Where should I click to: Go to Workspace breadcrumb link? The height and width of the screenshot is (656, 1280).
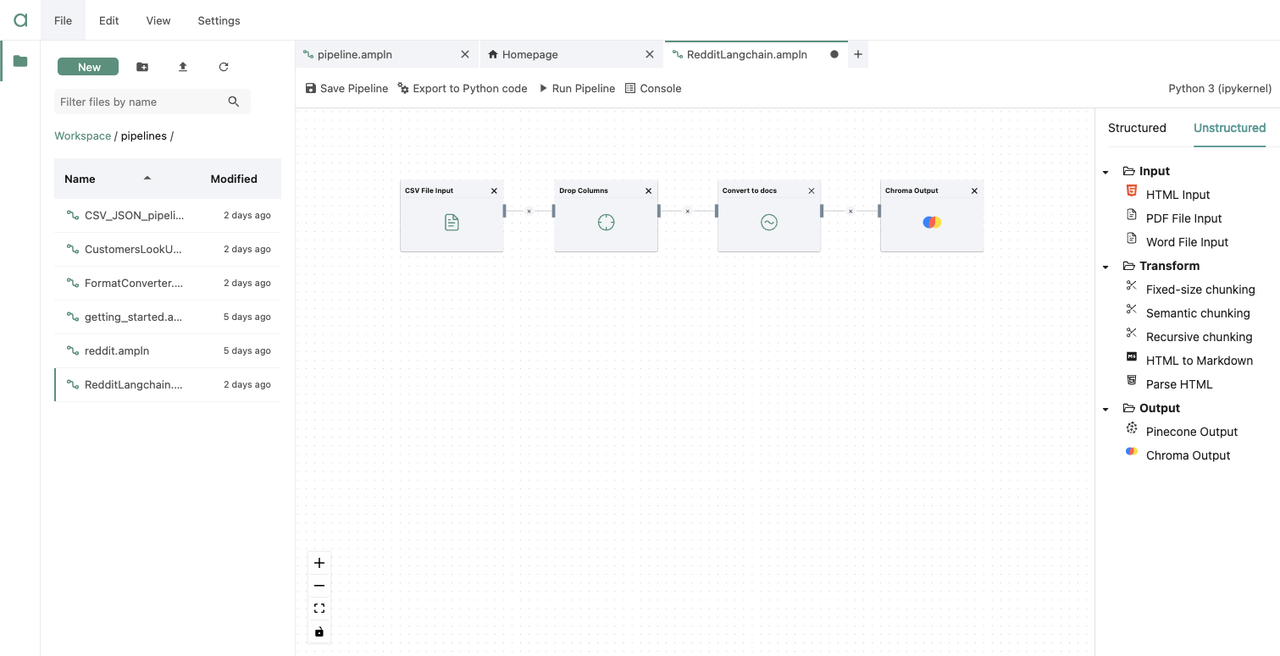point(83,136)
